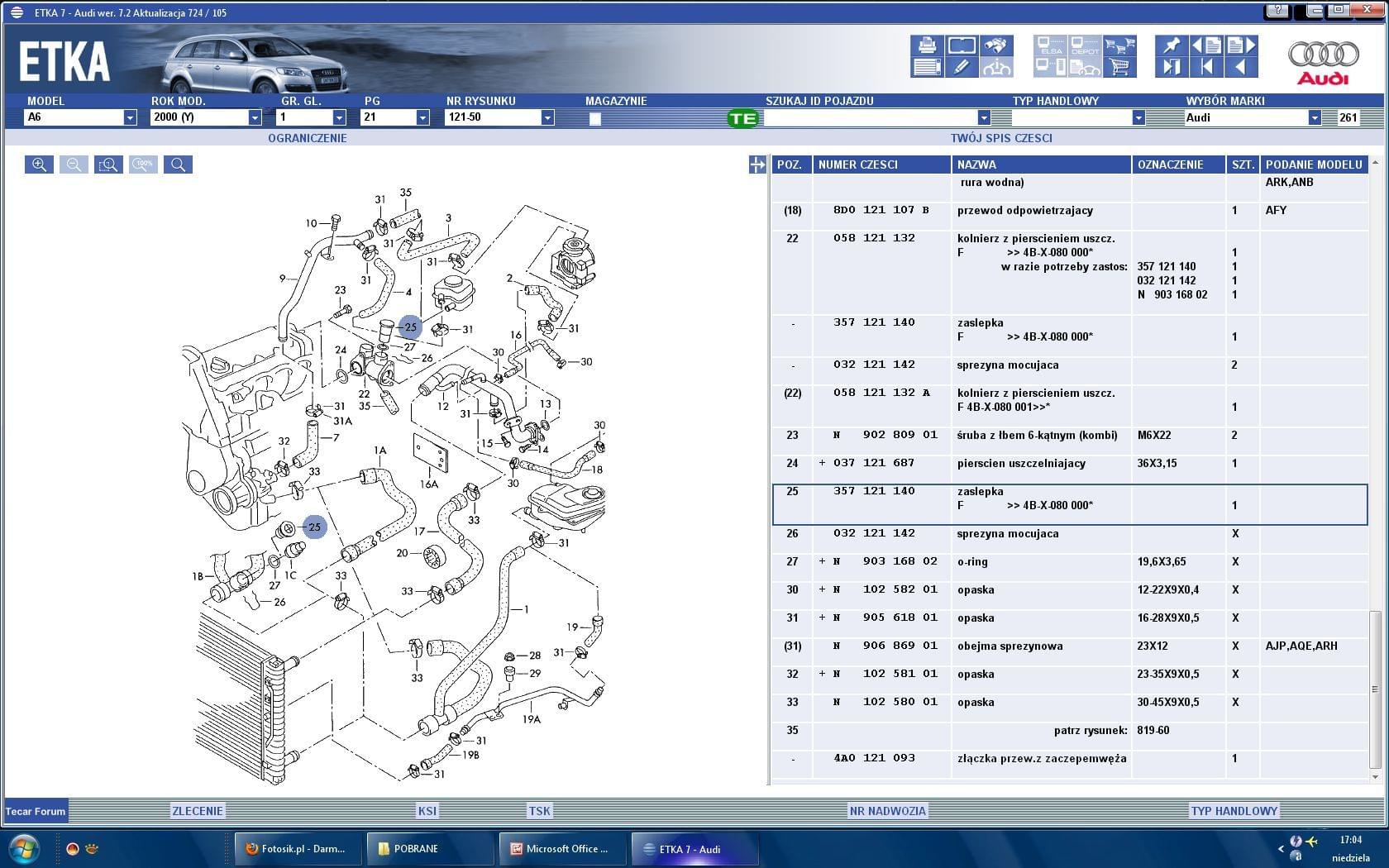This screenshot has width=1389, height=868.
Task: Print using the printer icon
Action: click(927, 45)
